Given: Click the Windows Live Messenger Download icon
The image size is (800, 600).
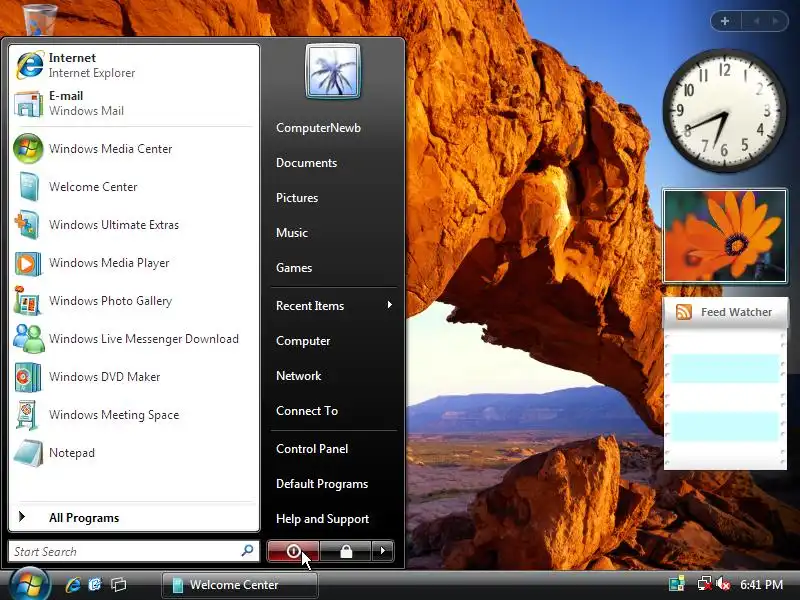Looking at the screenshot, I should pos(29,339).
